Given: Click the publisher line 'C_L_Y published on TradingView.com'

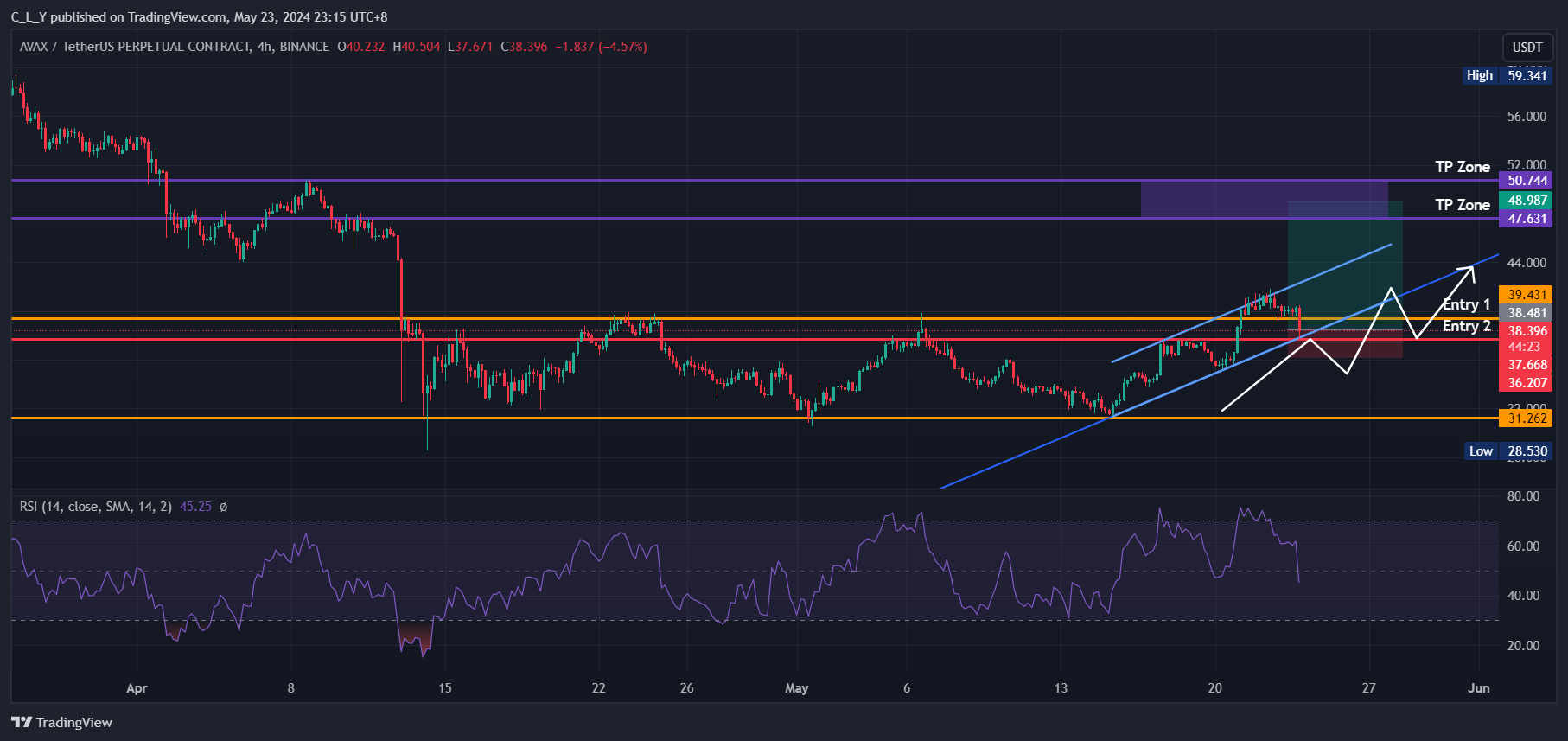Looking at the screenshot, I should click(x=118, y=17).
